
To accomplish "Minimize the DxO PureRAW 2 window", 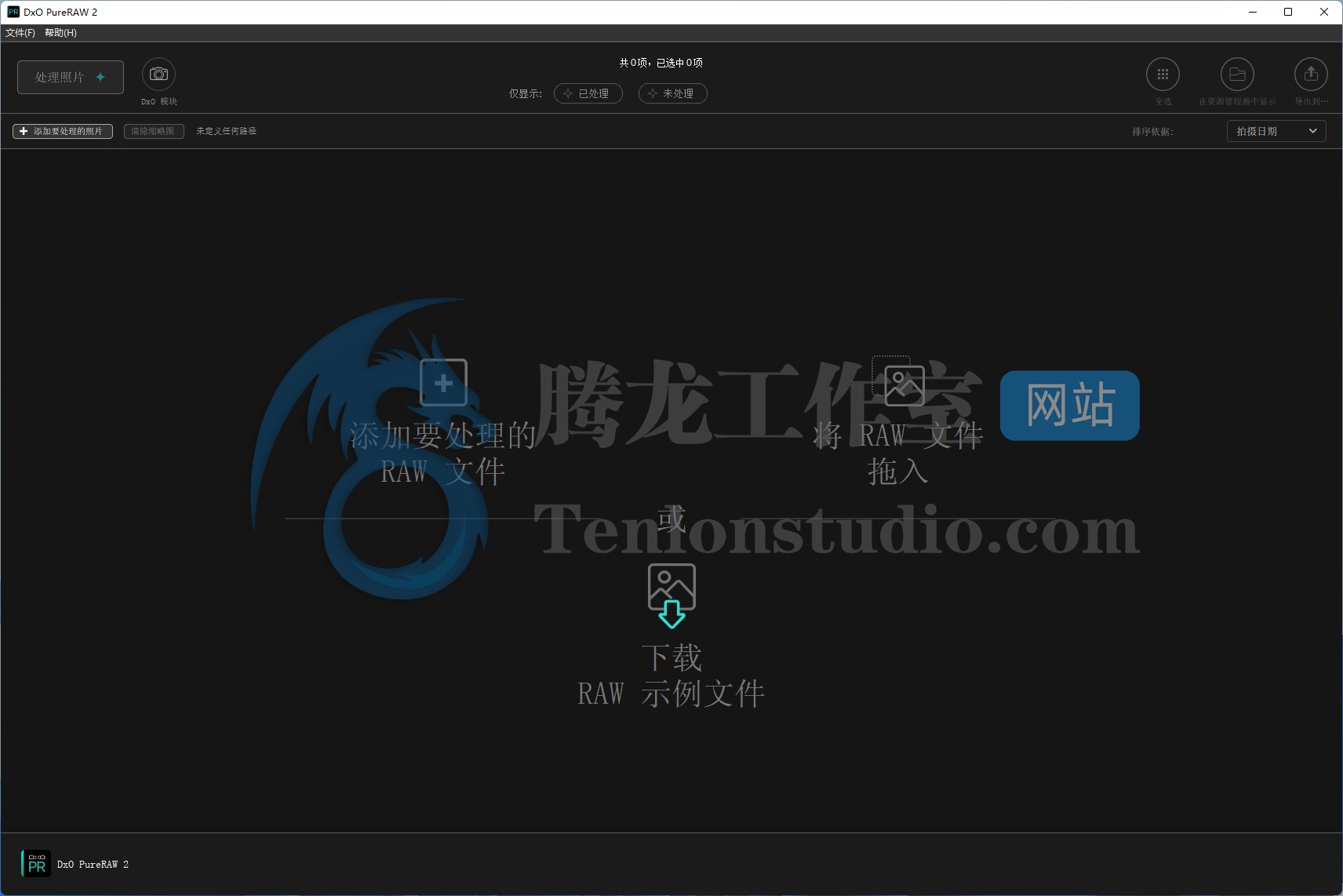I will [1253, 12].
